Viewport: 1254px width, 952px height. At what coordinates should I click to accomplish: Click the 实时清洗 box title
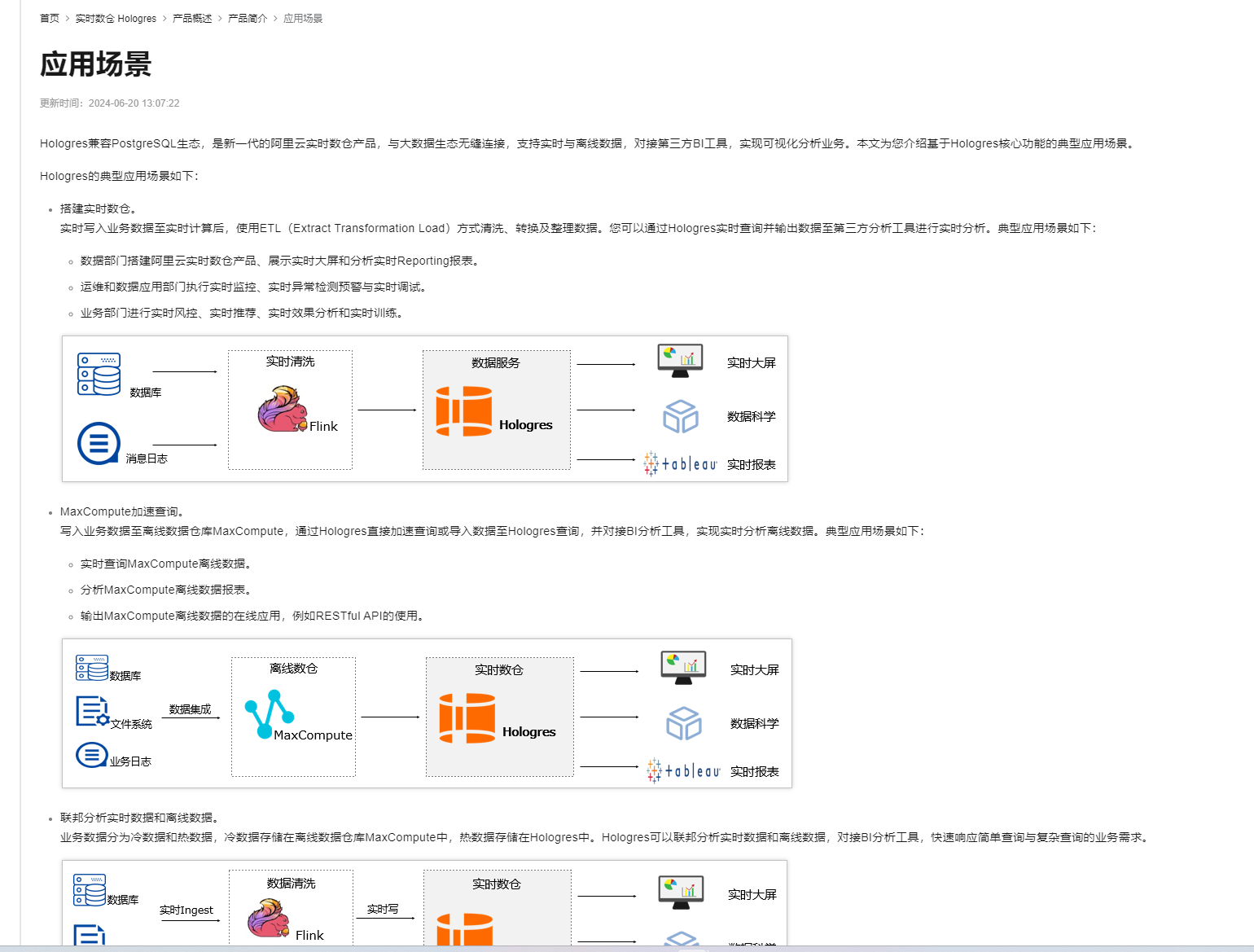pyautogui.click(x=290, y=362)
